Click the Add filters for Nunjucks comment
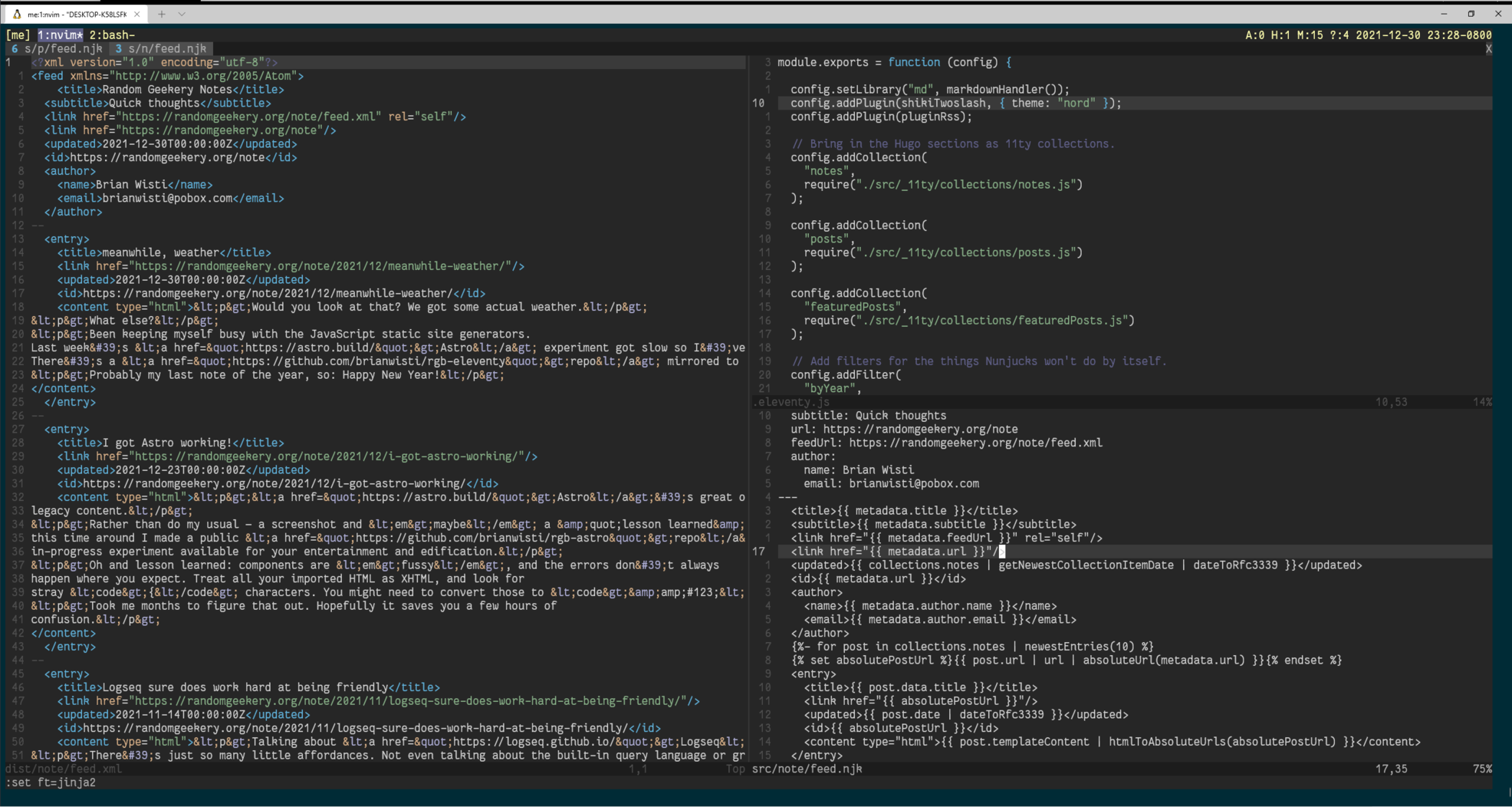The image size is (1512, 807). [x=979, y=361]
